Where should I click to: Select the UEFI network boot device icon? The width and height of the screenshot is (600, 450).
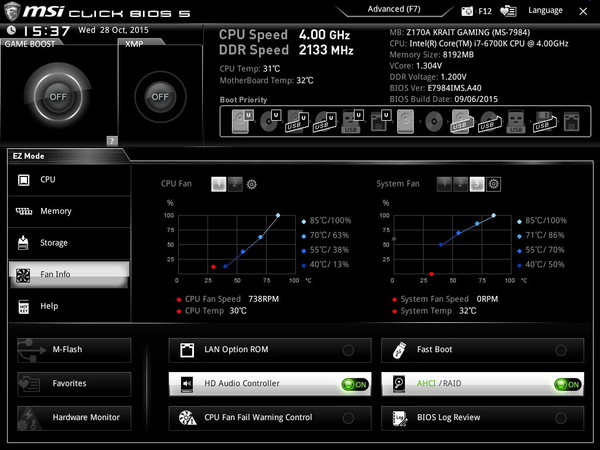pos(380,121)
